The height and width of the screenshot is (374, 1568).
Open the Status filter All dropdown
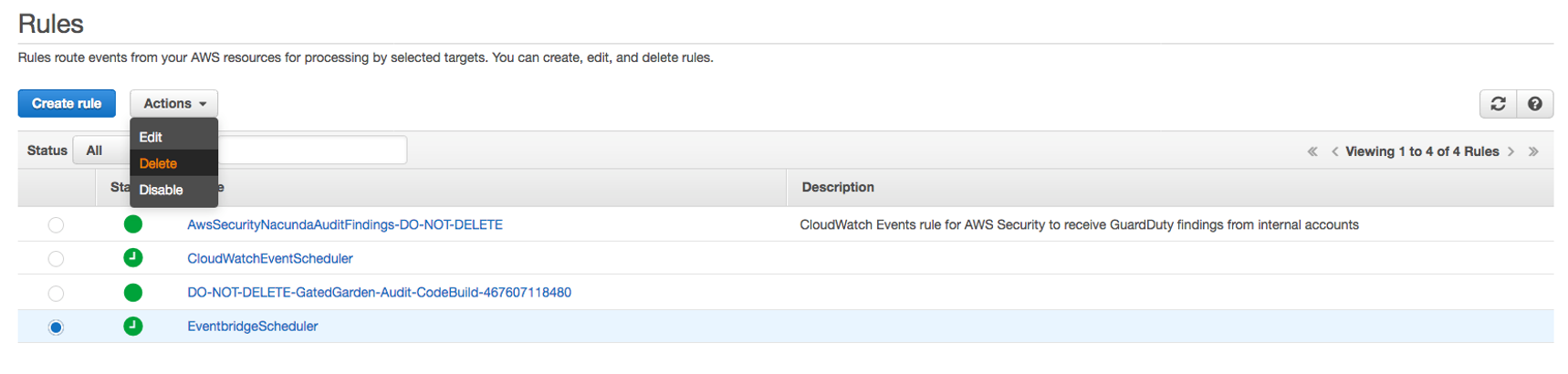tap(101, 151)
